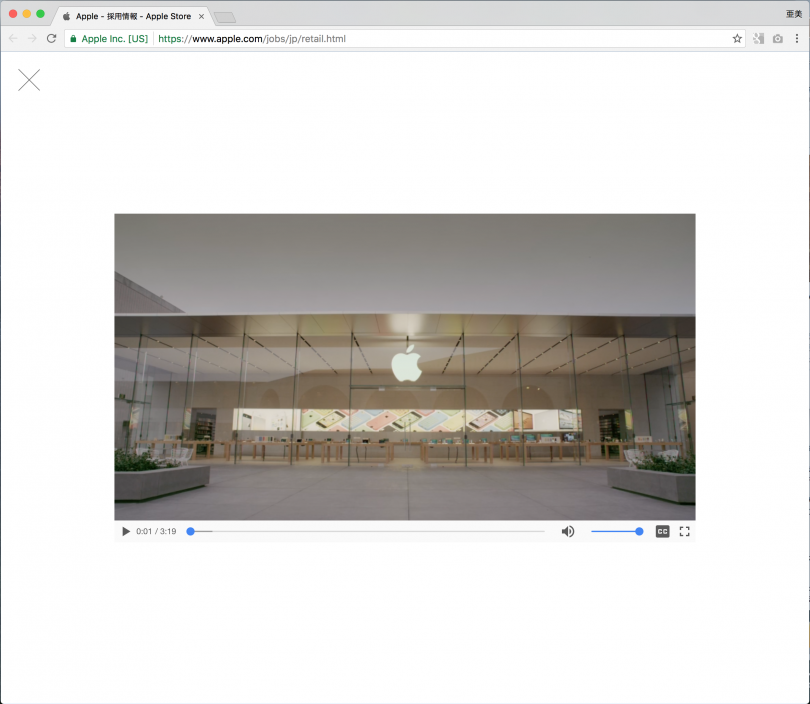810x704 pixels.
Task: Click the green full-screen window button
Action: click(x=40, y=14)
